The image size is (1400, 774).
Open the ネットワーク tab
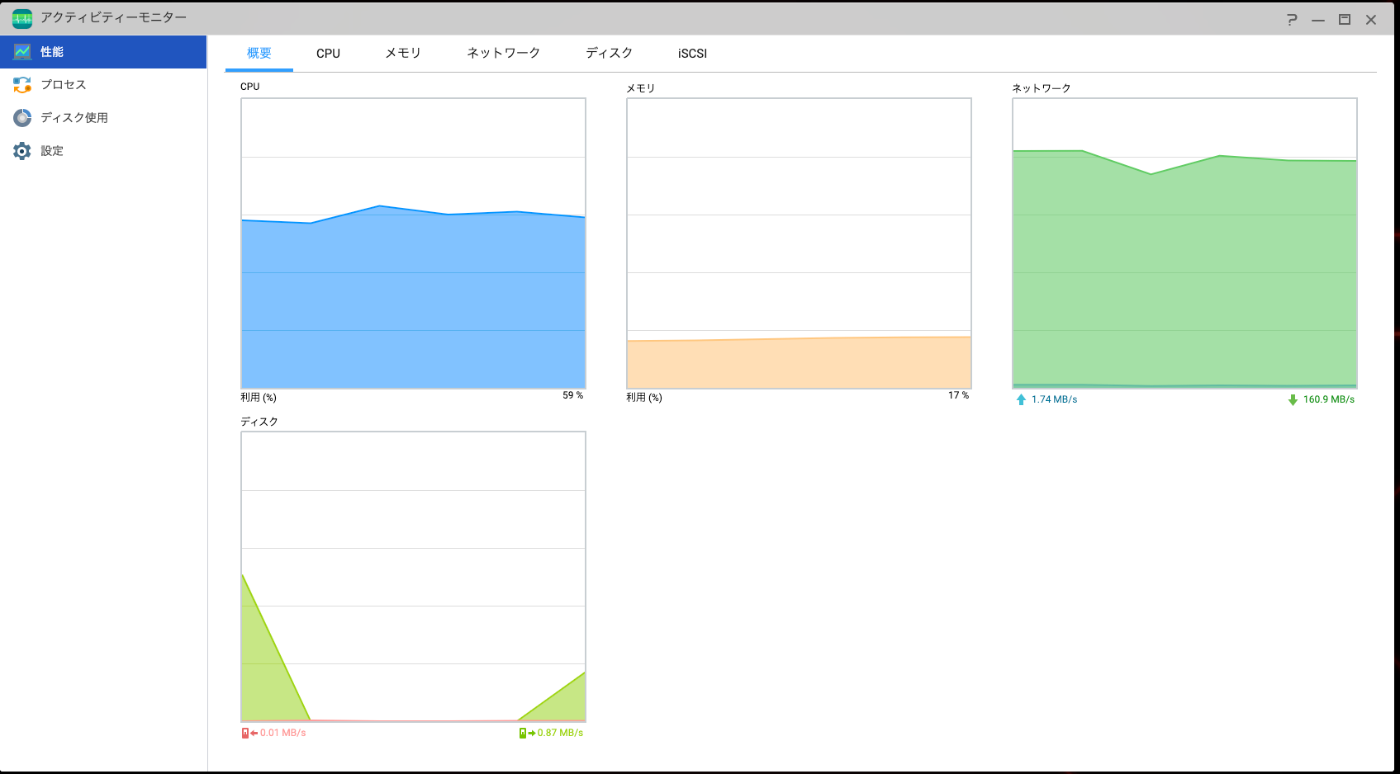tap(503, 53)
